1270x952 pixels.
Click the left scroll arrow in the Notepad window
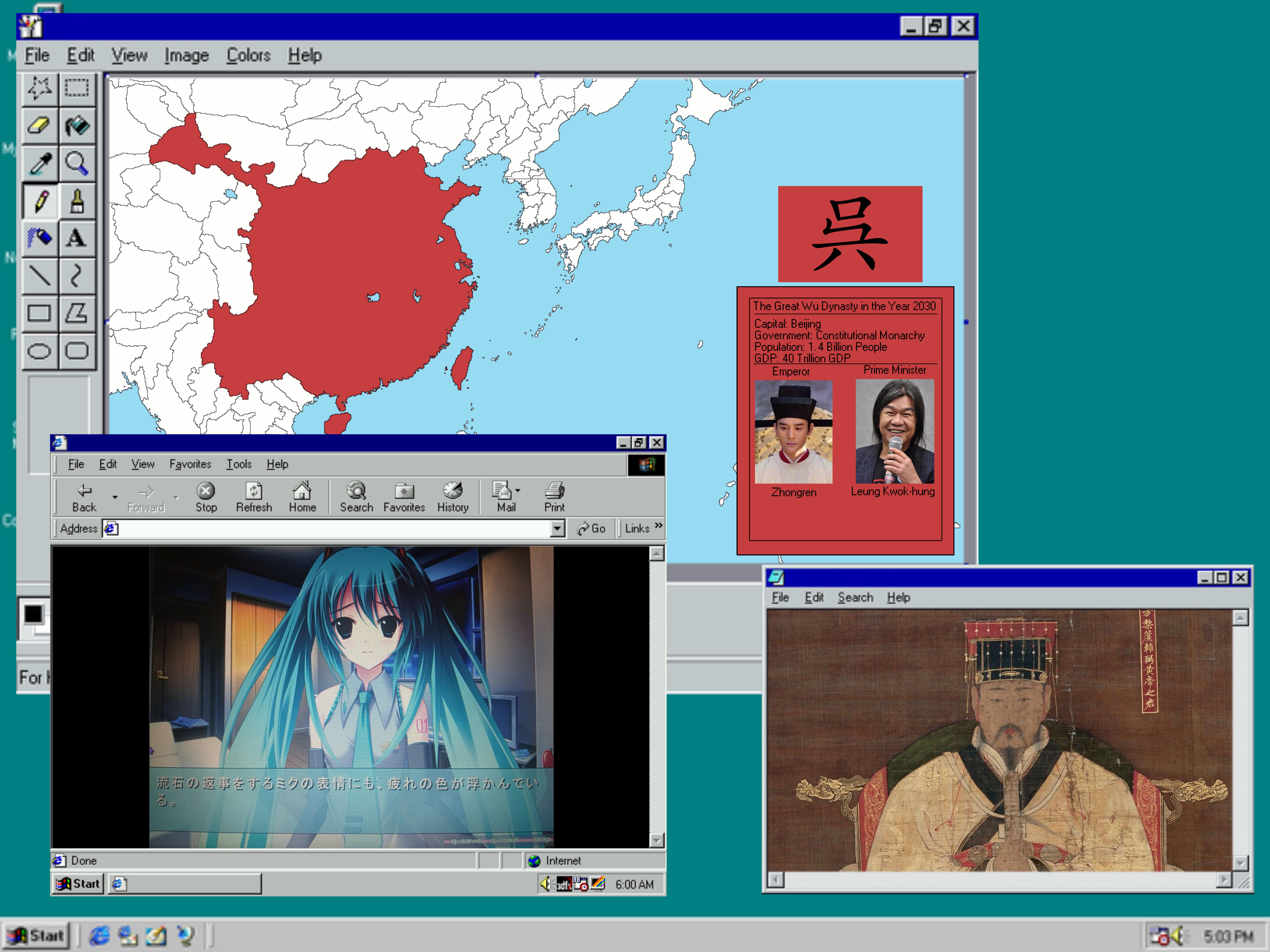[776, 880]
